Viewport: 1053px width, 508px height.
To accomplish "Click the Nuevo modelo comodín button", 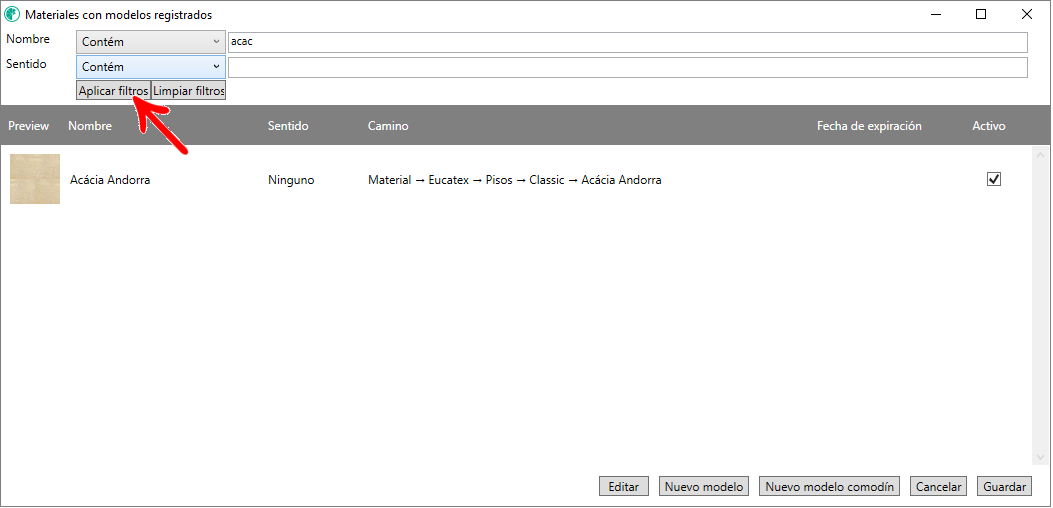I will coord(829,486).
